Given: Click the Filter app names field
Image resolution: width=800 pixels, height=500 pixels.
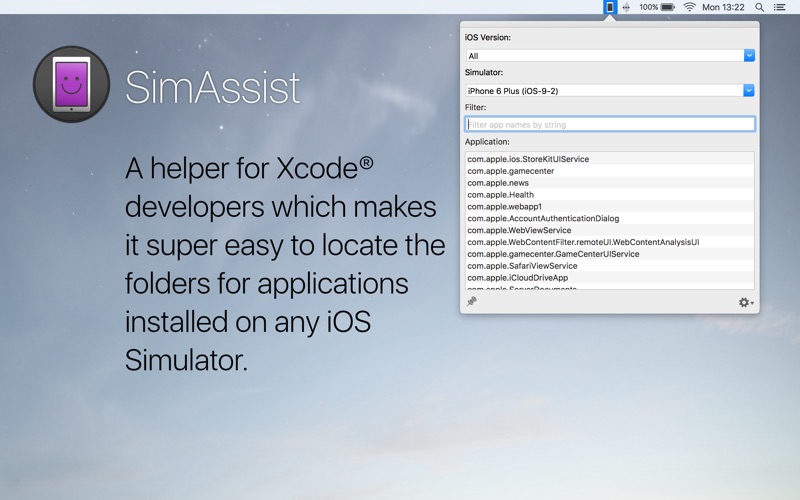Looking at the screenshot, I should [610, 124].
